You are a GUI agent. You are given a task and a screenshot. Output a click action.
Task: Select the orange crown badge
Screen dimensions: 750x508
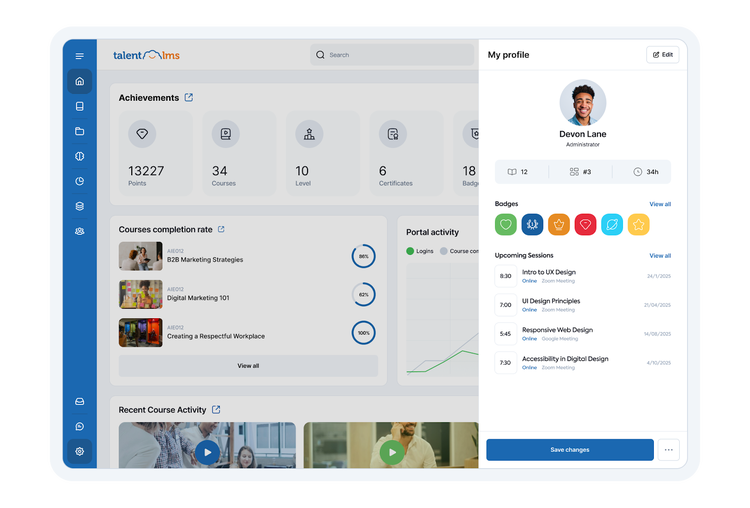click(x=559, y=224)
